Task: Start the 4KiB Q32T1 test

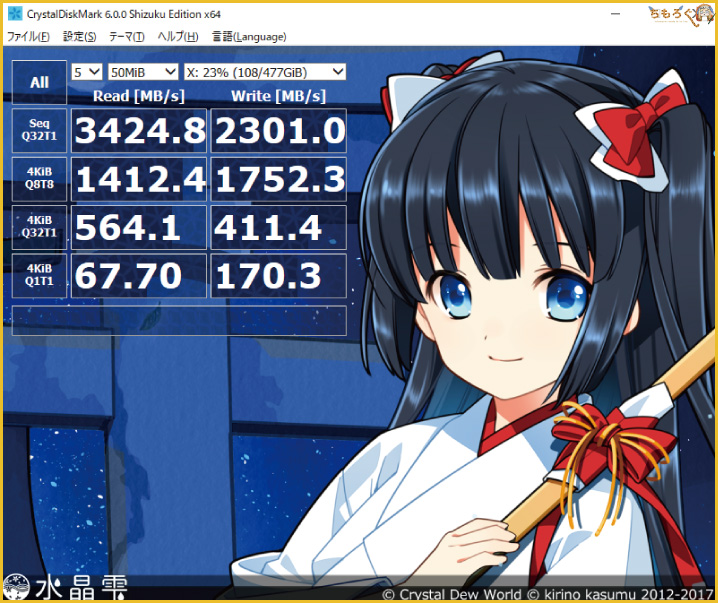Action: pyautogui.click(x=39, y=227)
